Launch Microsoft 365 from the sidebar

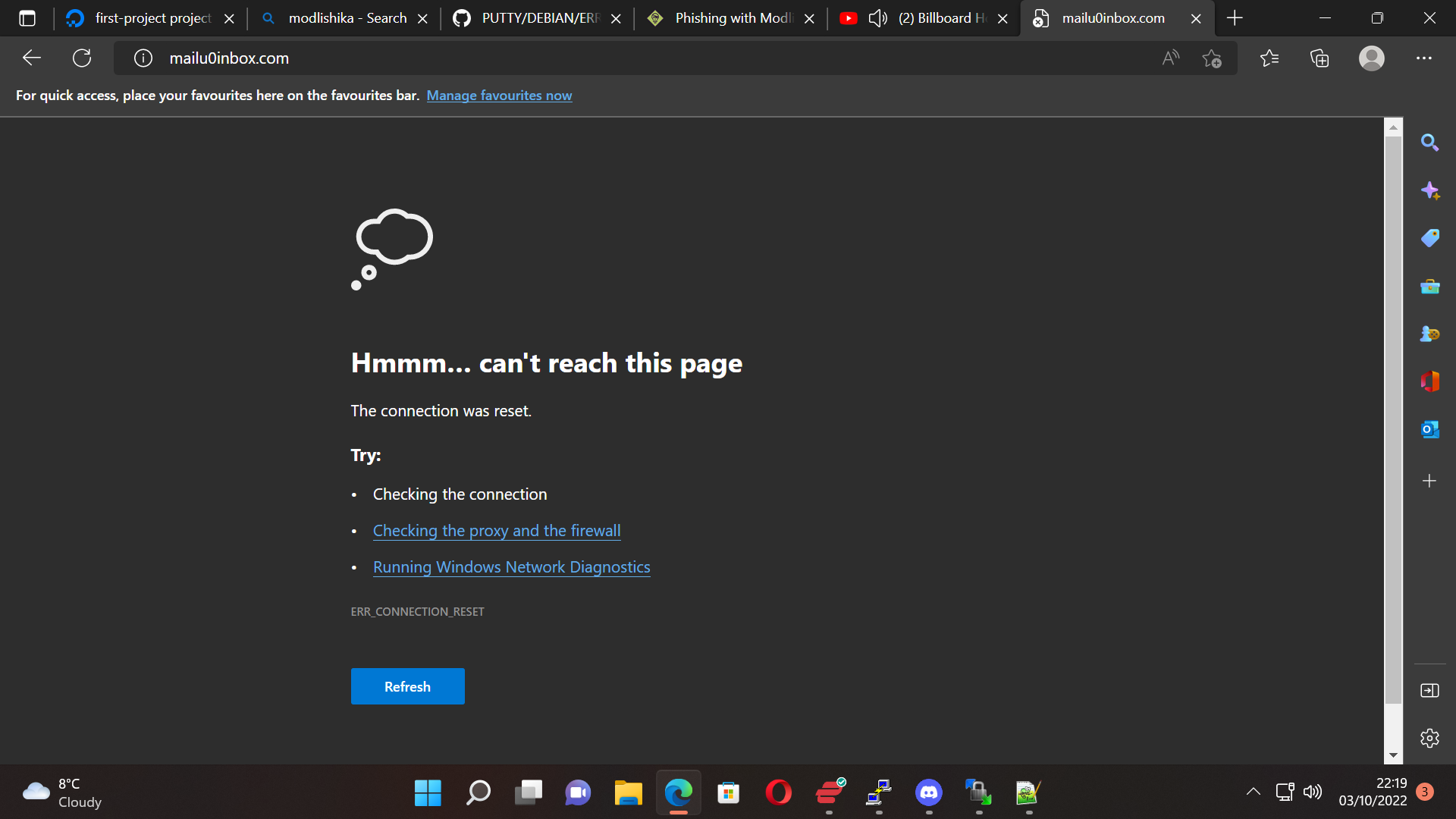pos(1430,381)
